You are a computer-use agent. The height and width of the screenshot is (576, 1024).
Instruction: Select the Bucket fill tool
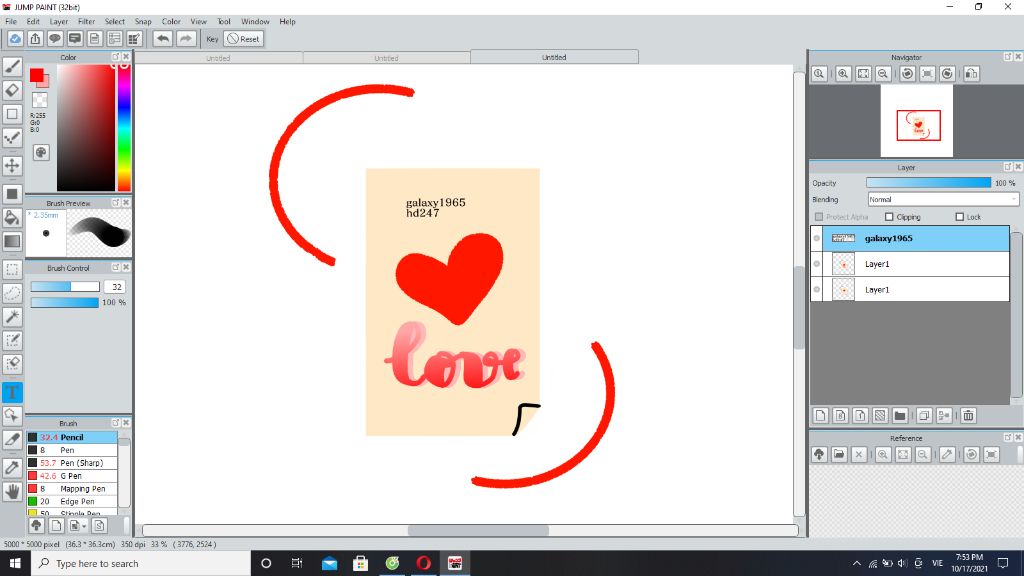point(12,217)
